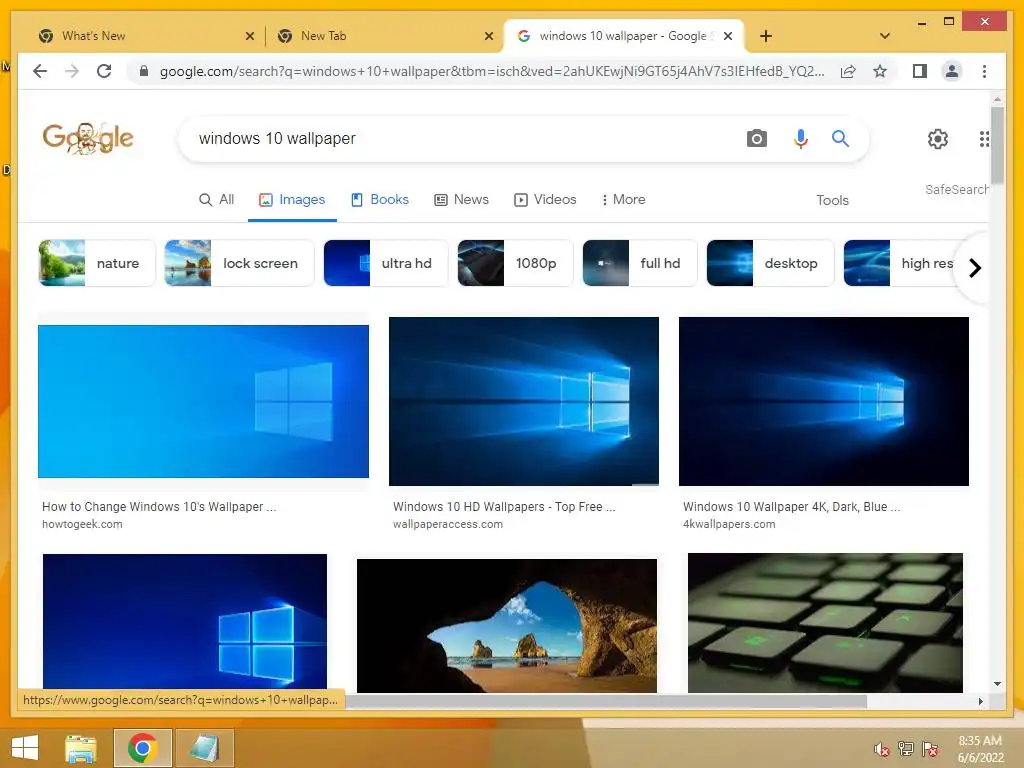Select the Videos tab

(x=545, y=199)
